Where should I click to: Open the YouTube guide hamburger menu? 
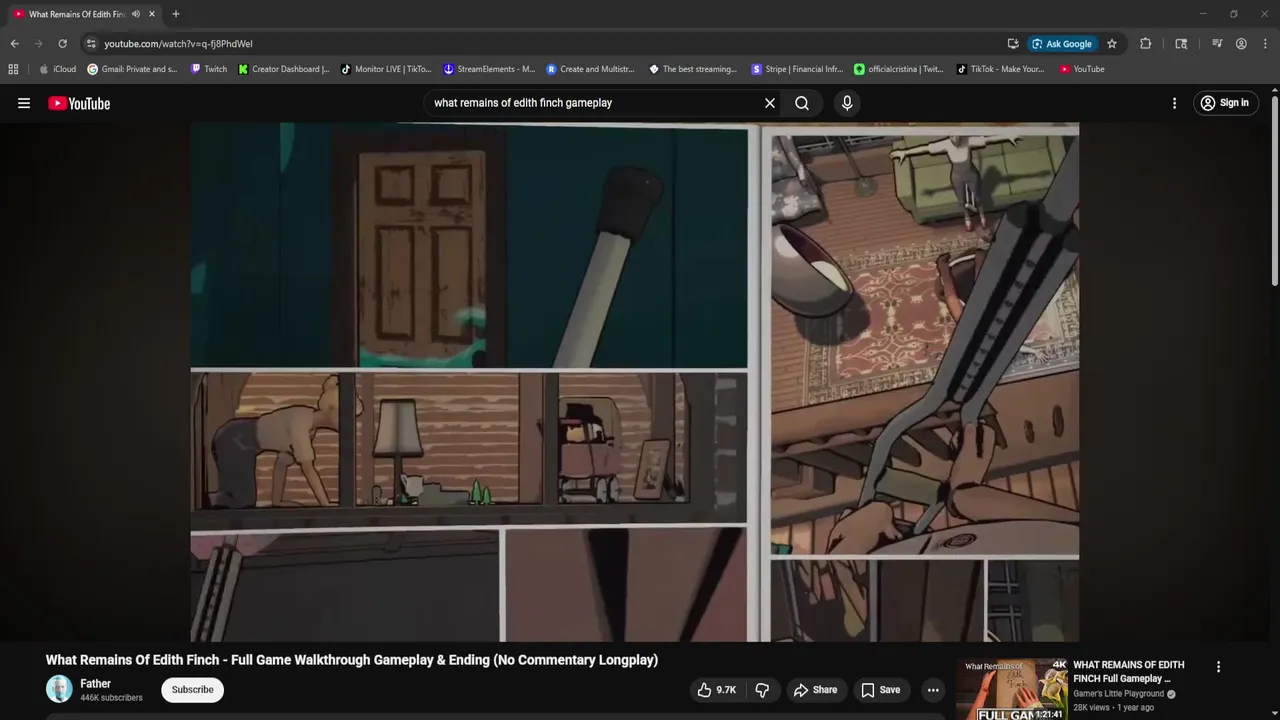click(x=24, y=103)
